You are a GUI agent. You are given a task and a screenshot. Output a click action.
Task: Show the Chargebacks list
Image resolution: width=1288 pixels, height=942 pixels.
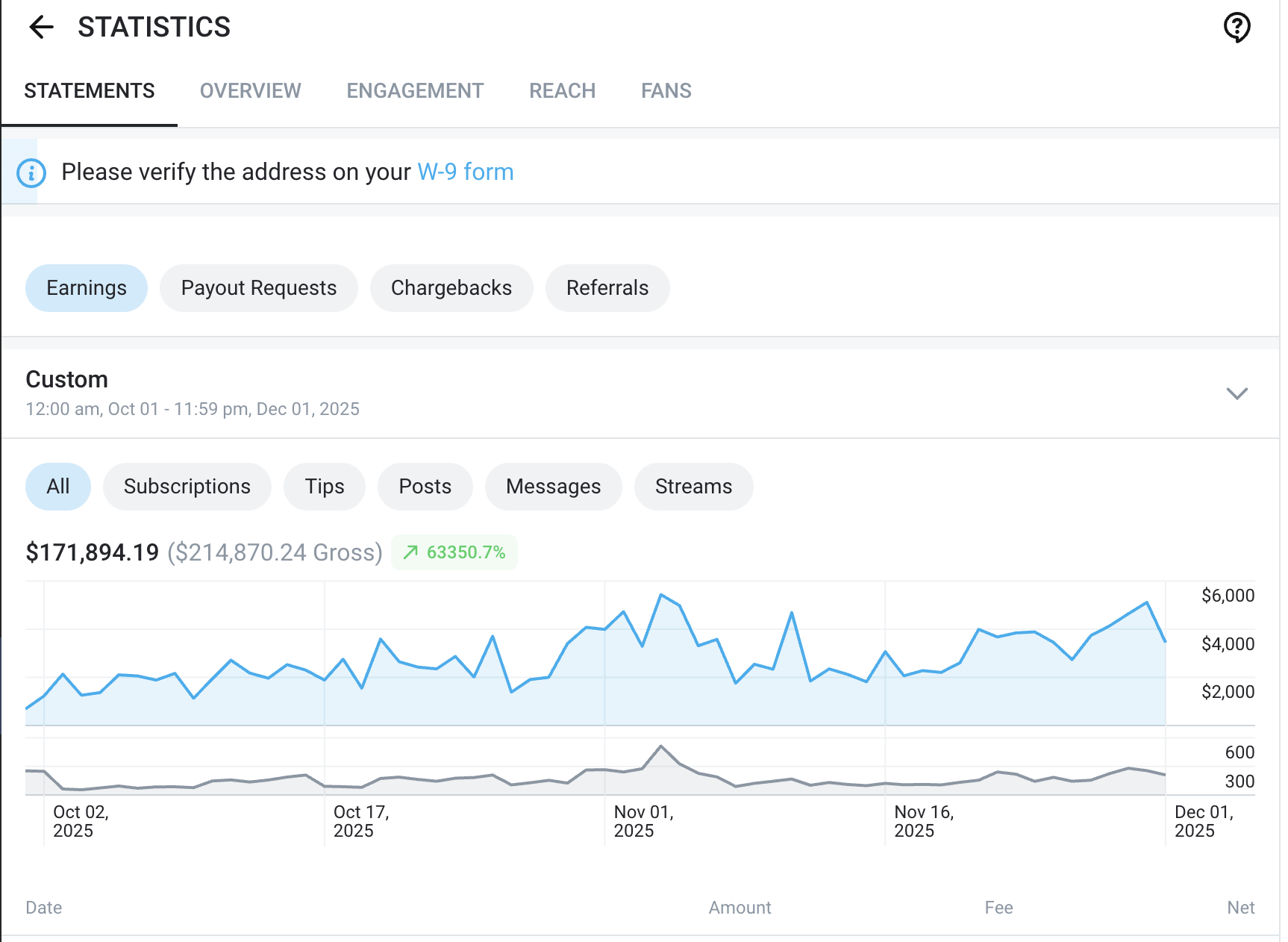[x=451, y=287]
